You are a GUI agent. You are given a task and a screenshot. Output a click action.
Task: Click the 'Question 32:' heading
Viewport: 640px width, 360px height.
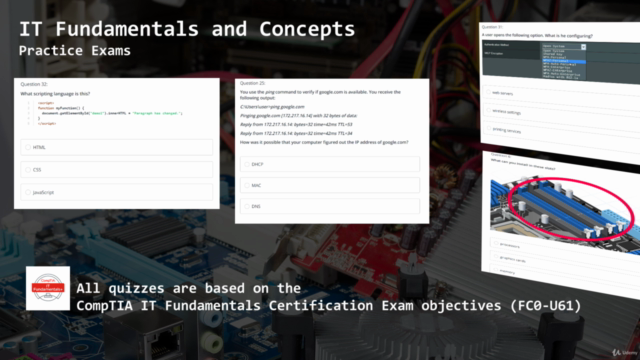coord(34,84)
